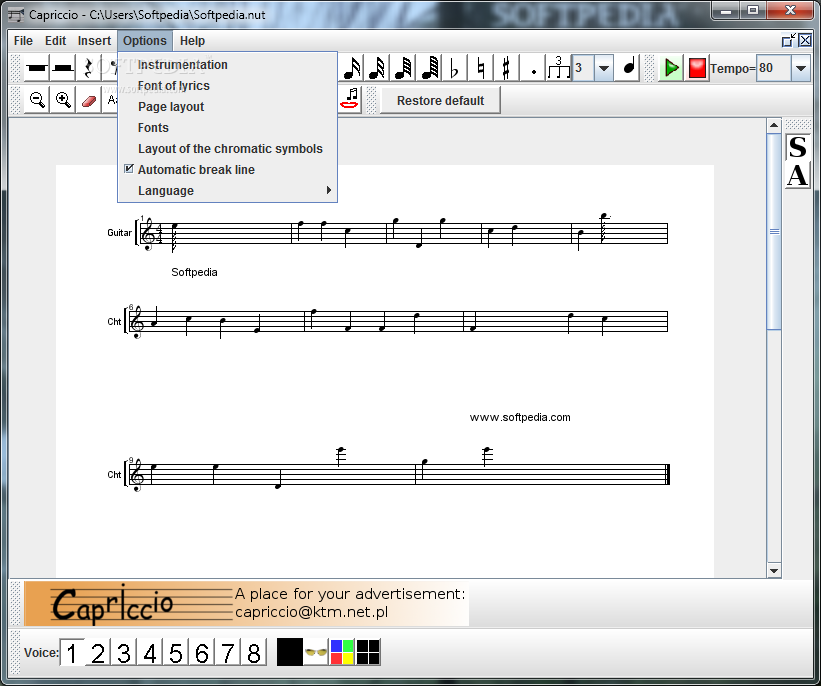The image size is (821, 686).
Task: Add an augmentation dot to note
Action: click(x=533, y=68)
